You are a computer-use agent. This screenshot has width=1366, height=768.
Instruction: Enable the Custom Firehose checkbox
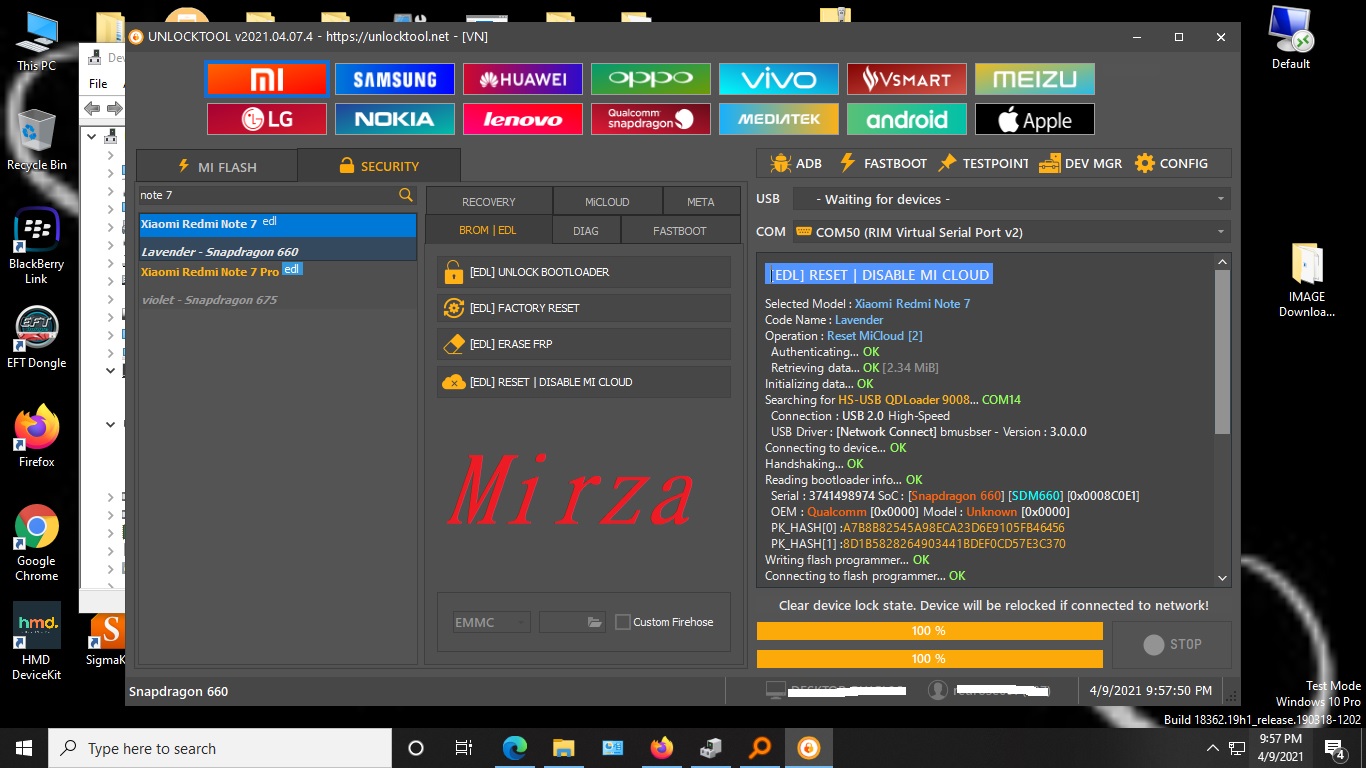(623, 622)
